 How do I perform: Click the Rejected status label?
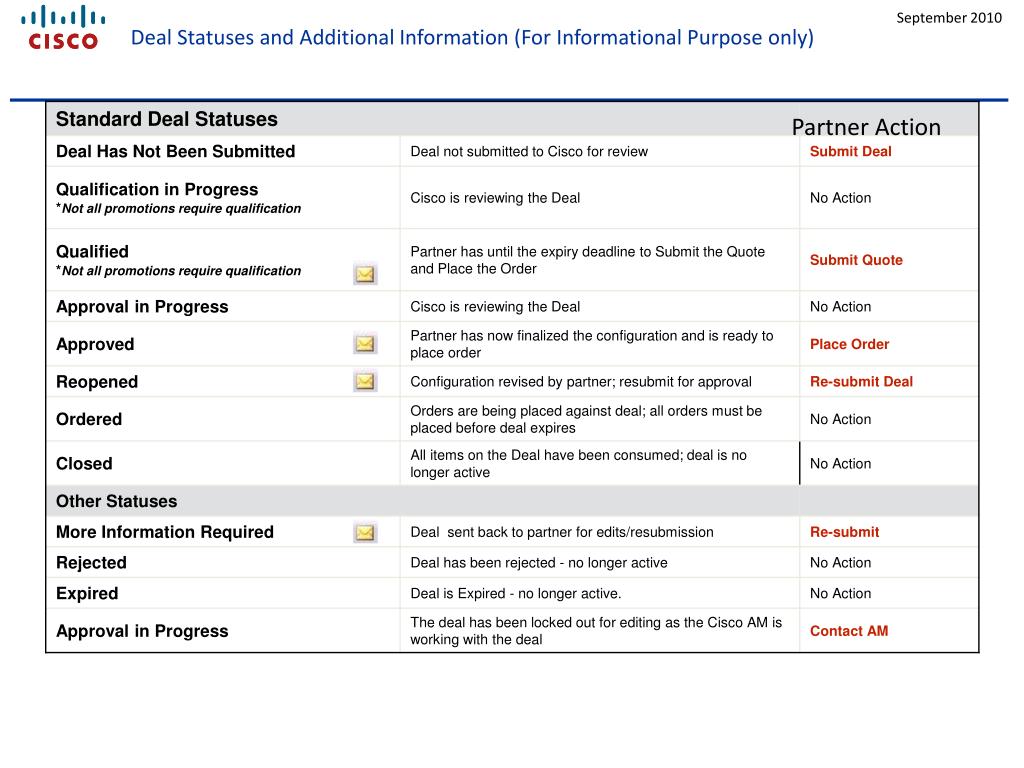click(91, 563)
